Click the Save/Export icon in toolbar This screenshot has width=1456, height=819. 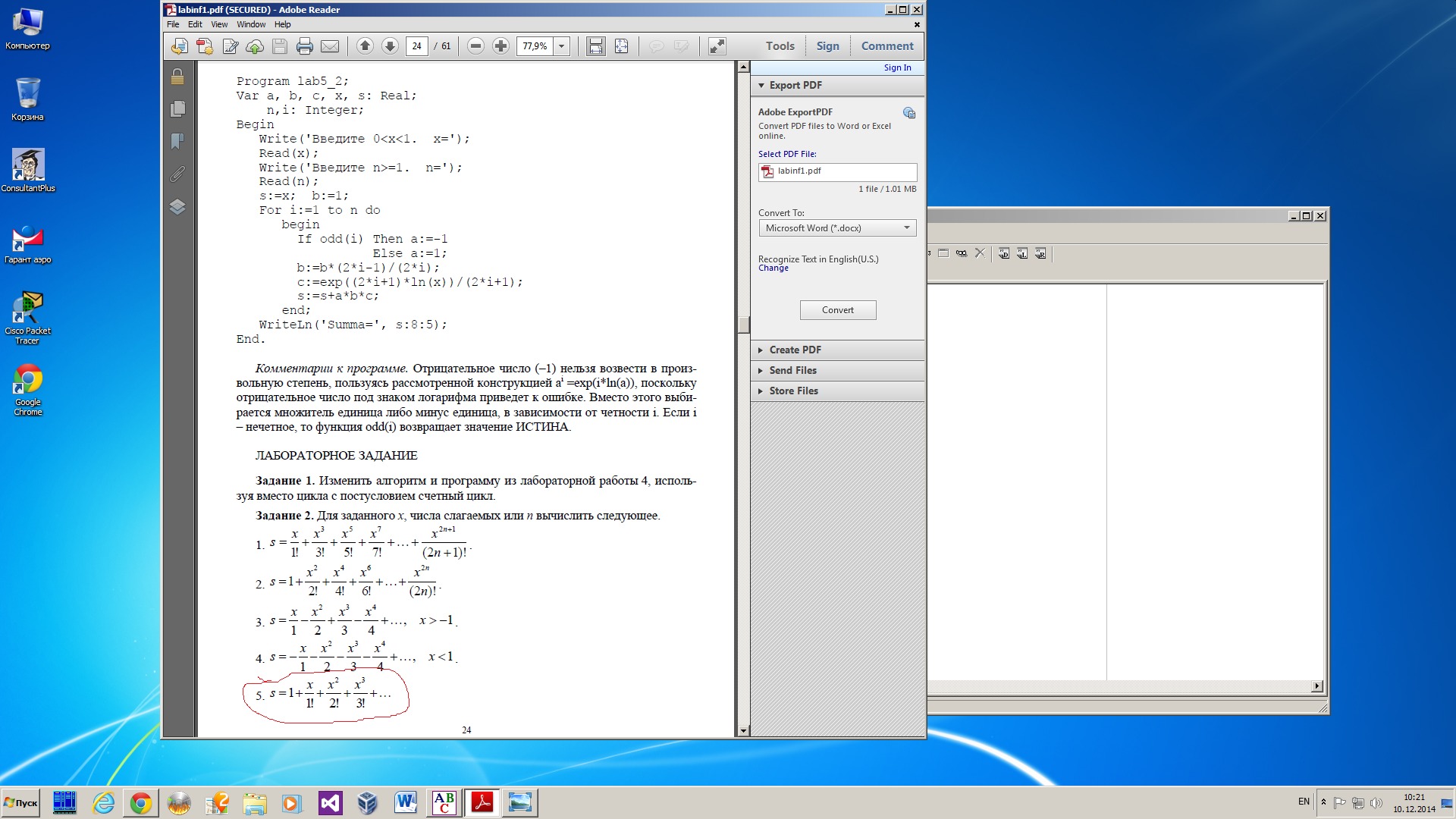coord(280,45)
